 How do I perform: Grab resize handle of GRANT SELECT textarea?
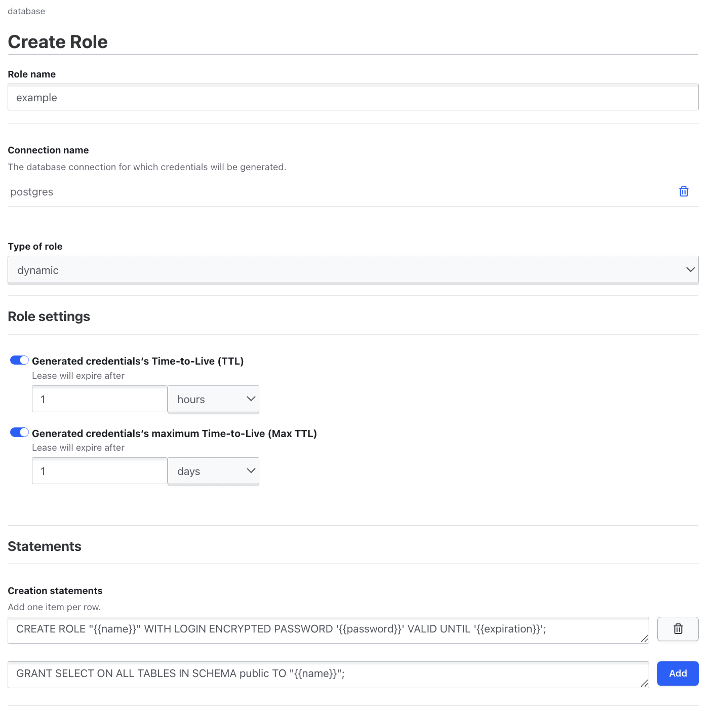[x=643, y=682]
